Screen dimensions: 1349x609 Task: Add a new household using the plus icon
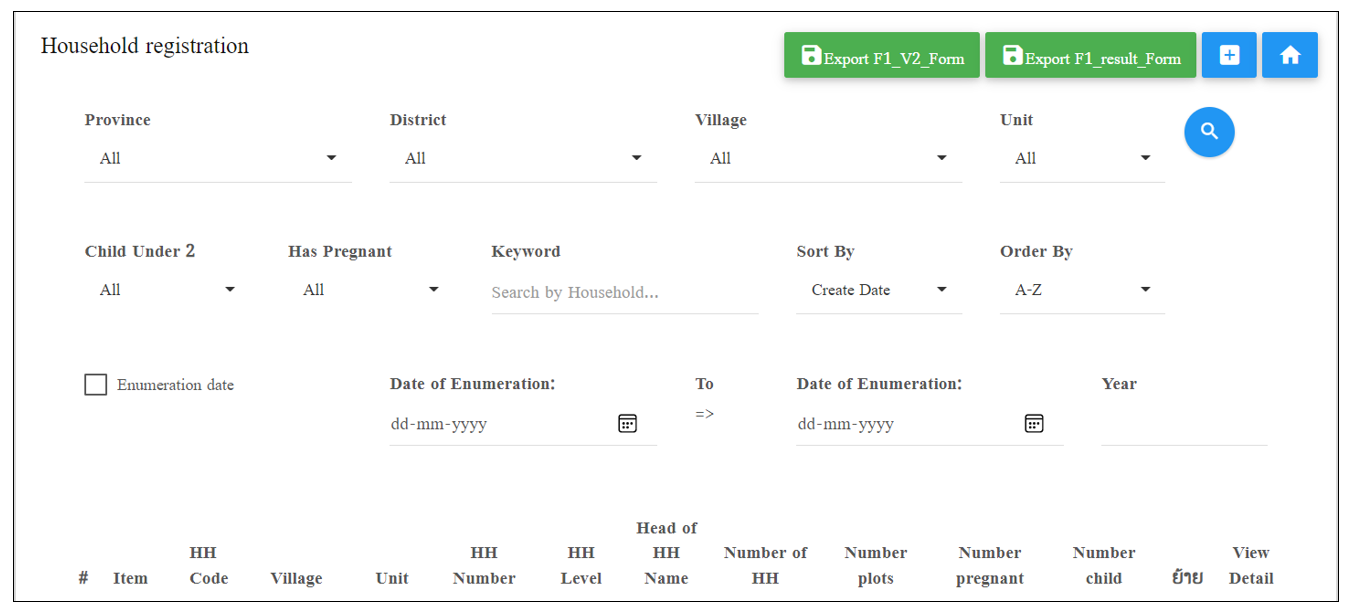pyautogui.click(x=1228, y=55)
